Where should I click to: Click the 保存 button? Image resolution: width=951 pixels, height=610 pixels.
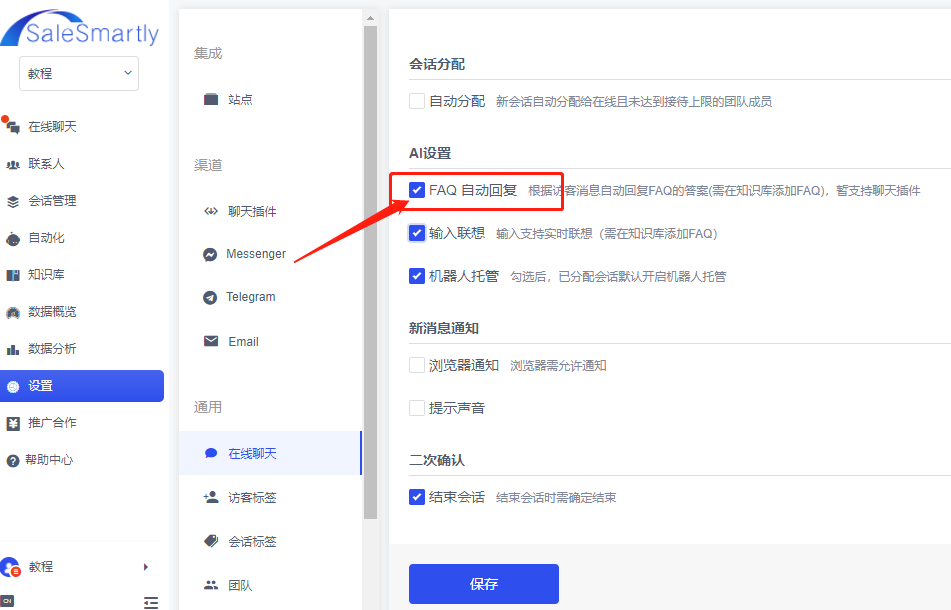(x=483, y=584)
